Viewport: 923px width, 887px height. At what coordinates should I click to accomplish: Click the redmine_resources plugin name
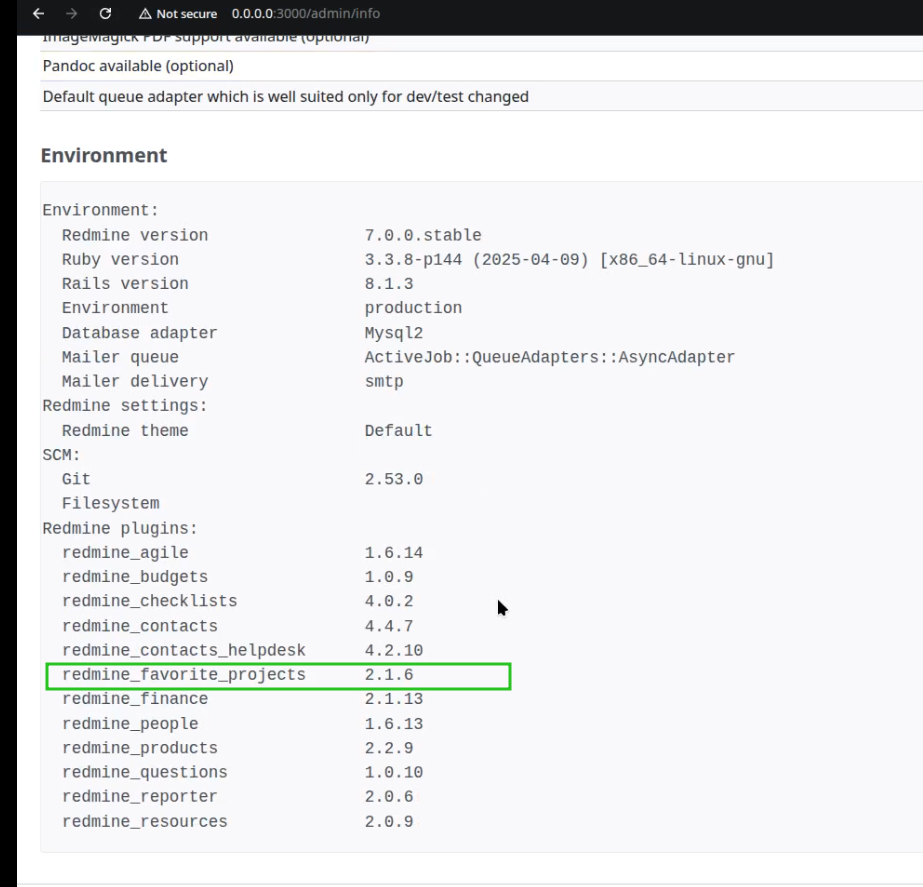145,822
